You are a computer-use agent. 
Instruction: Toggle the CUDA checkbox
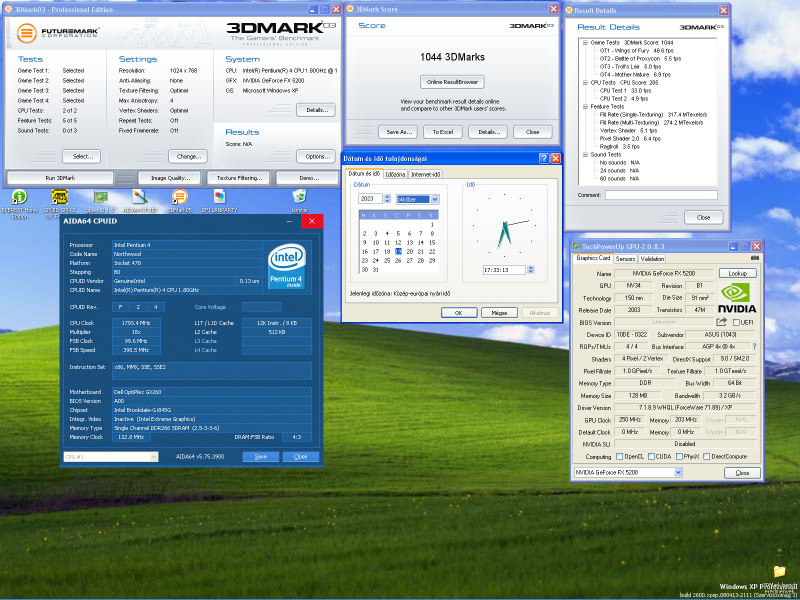pos(651,457)
